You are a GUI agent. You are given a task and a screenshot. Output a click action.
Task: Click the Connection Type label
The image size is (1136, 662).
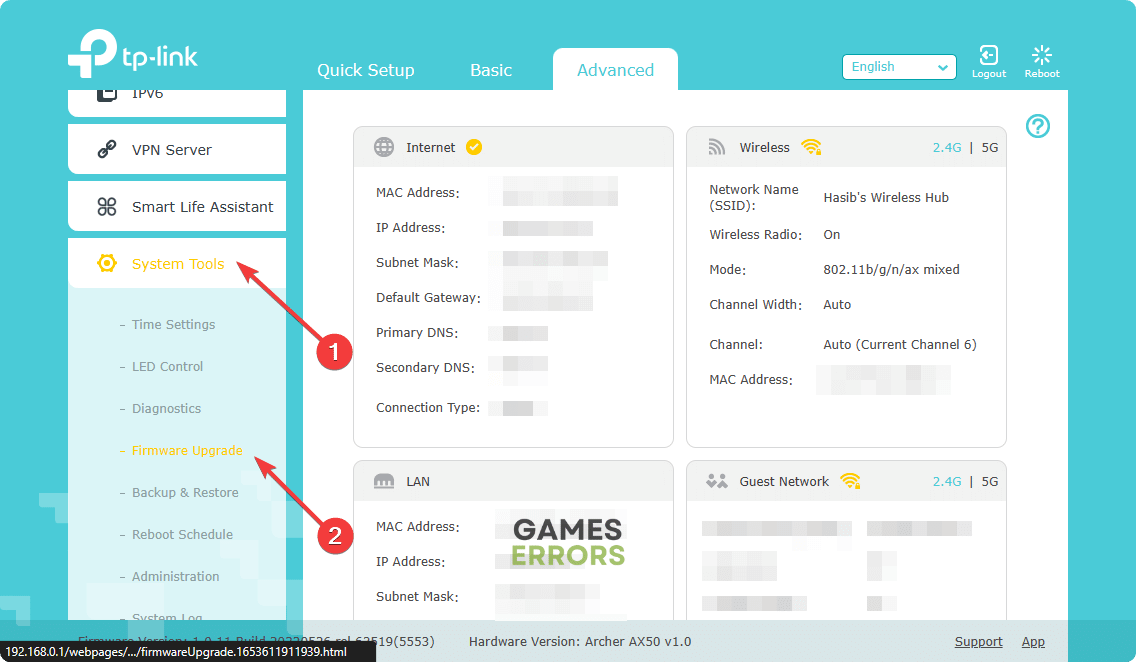tap(427, 408)
